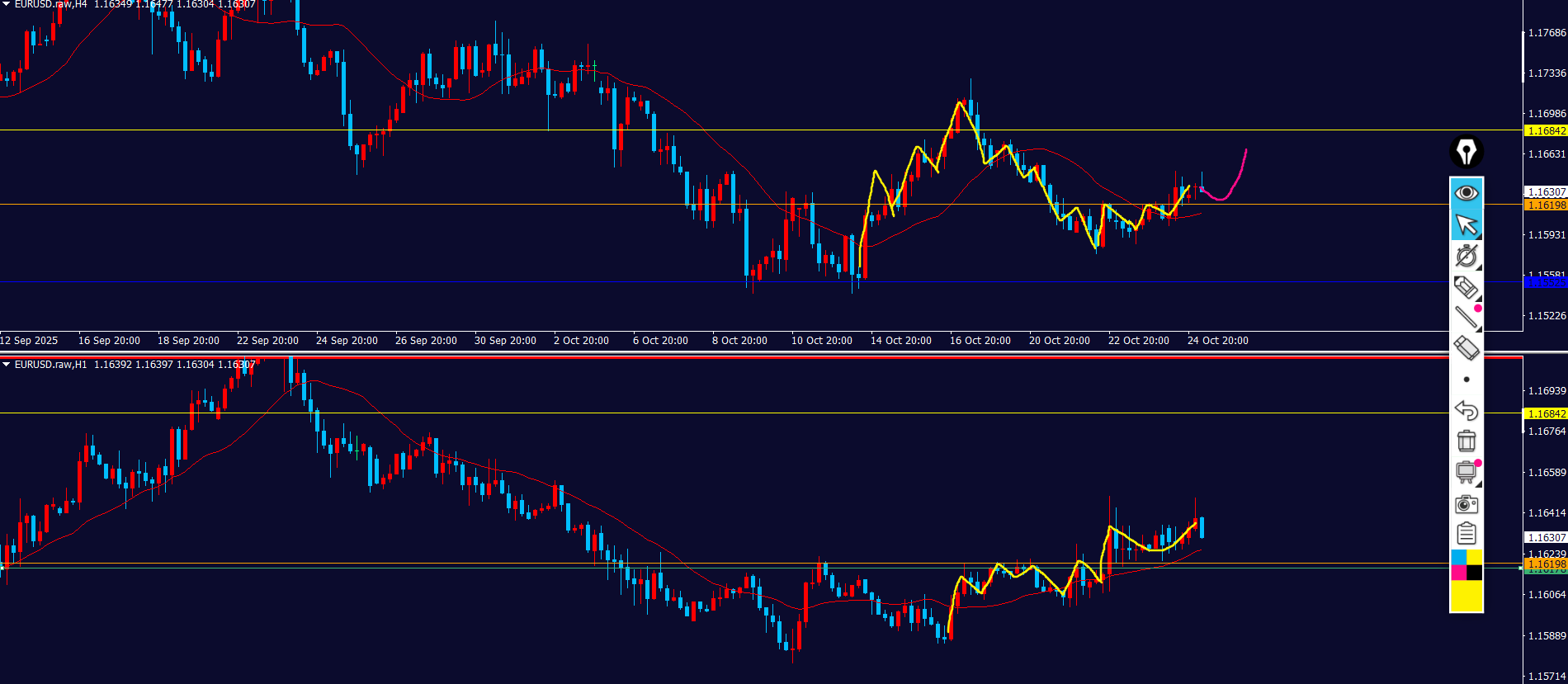The width and height of the screenshot is (1568, 684).
Task: Undo the last drawing with the back arrow
Action: click(1466, 410)
